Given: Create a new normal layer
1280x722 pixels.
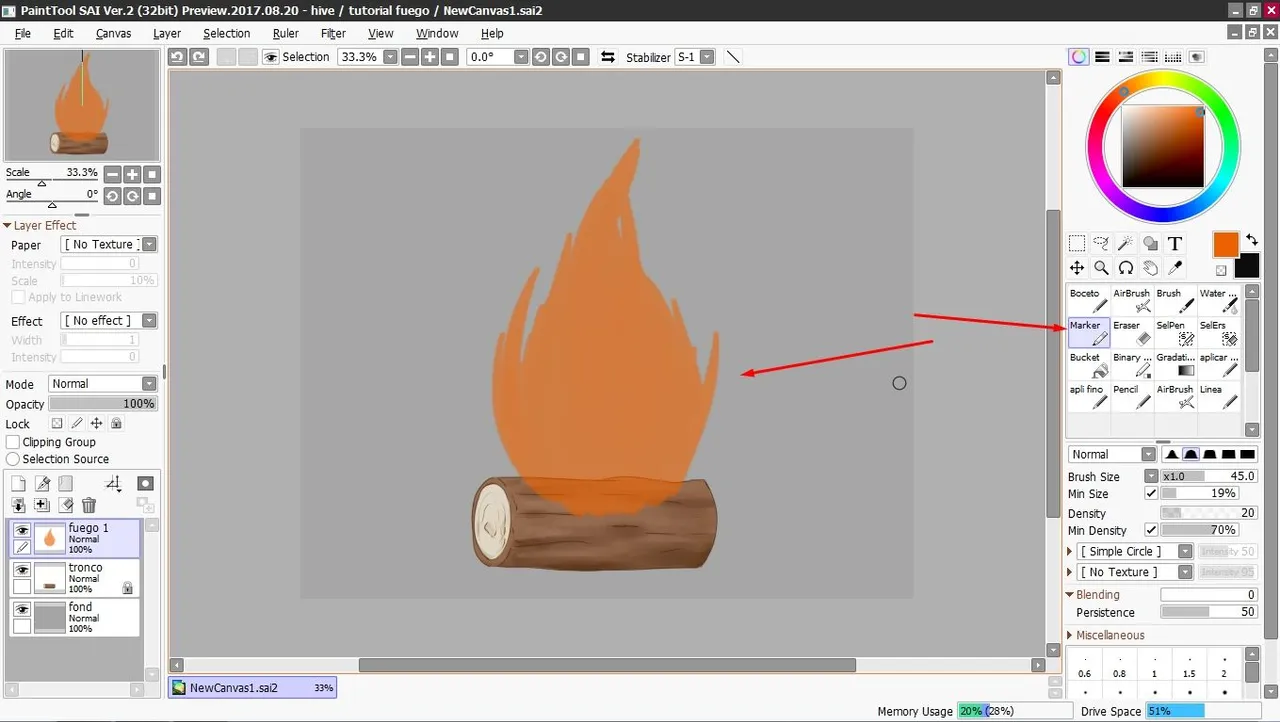Looking at the screenshot, I should (x=18, y=483).
